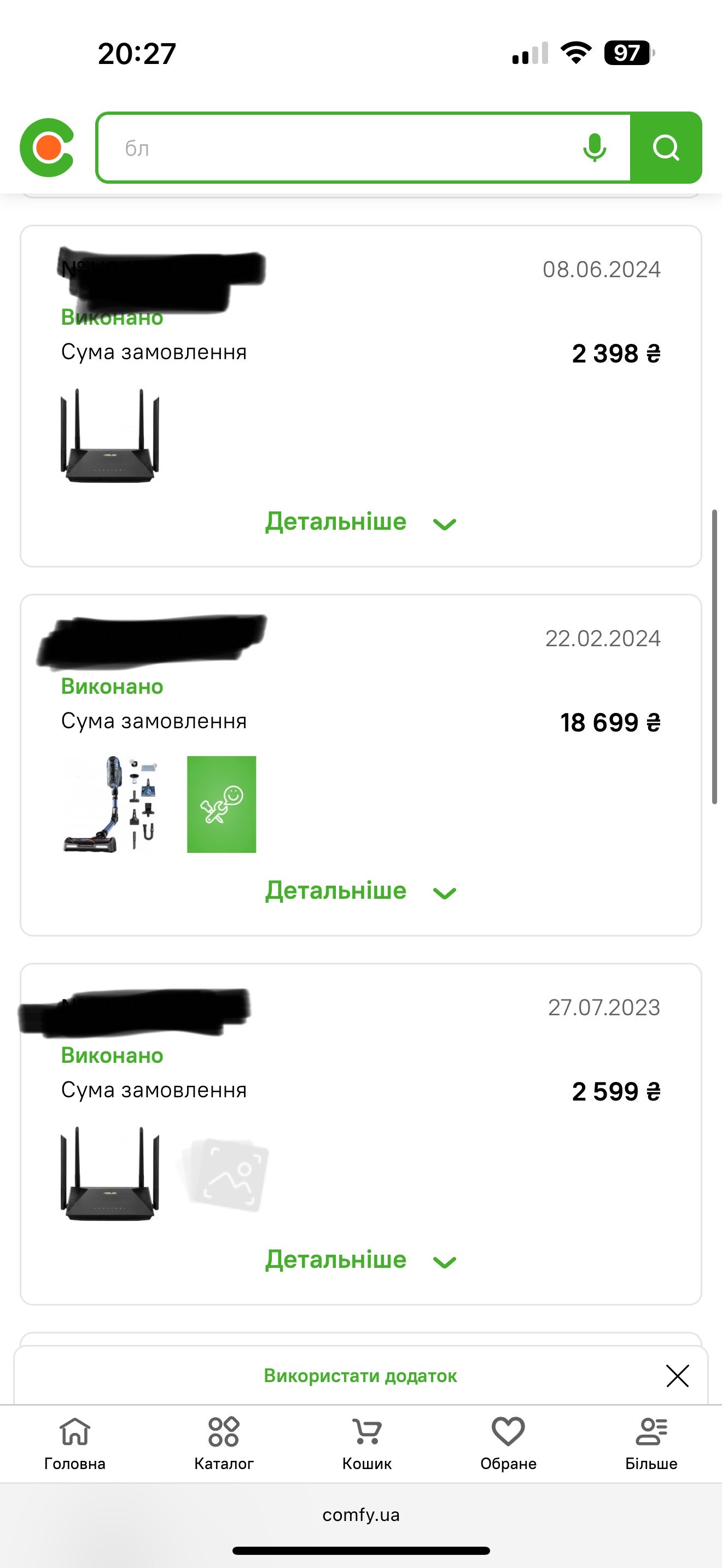Tap router thumbnail in 2 599 ₴ order
722x1568 pixels.
[110, 1173]
